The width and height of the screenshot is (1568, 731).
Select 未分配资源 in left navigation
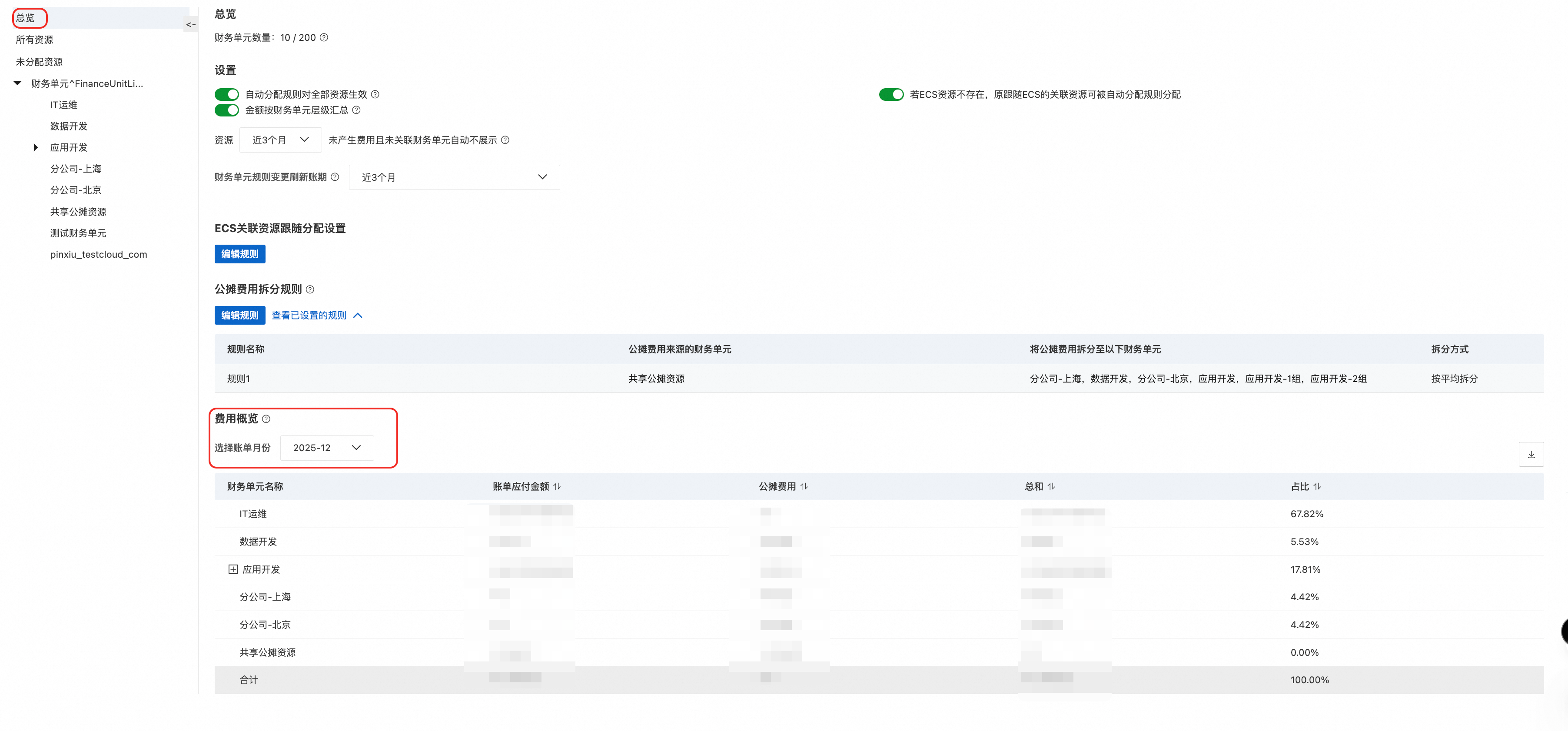39,62
